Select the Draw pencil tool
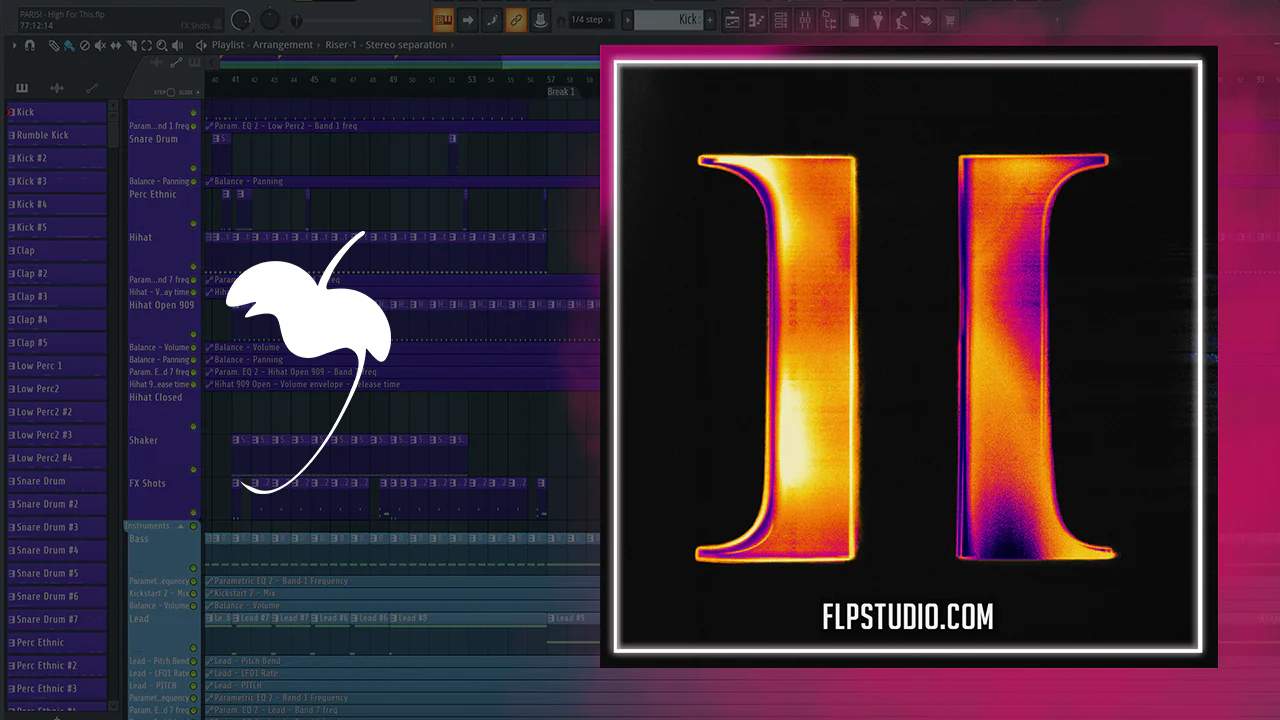This screenshot has width=1280, height=720. [x=54, y=45]
